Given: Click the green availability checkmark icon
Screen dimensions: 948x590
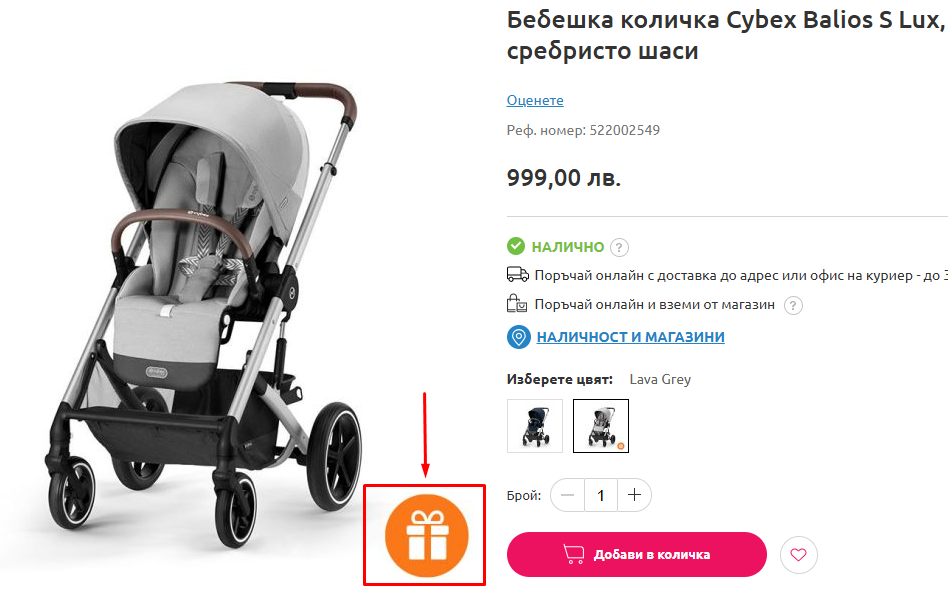Looking at the screenshot, I should pos(516,246).
